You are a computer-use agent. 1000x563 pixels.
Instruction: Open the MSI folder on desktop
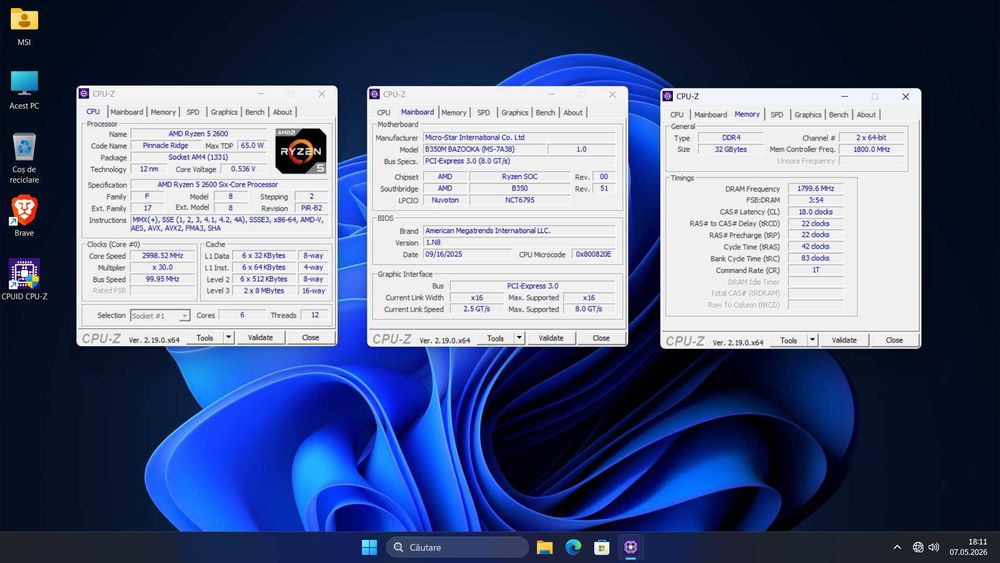tap(24, 26)
